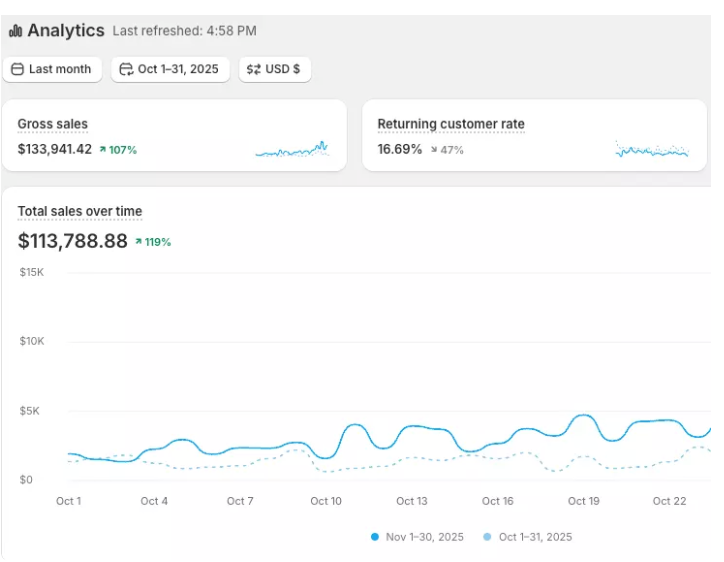Click the compare calendar icon beside Oct 1–31
Viewport: 724px width, 562px height.
click(x=126, y=69)
